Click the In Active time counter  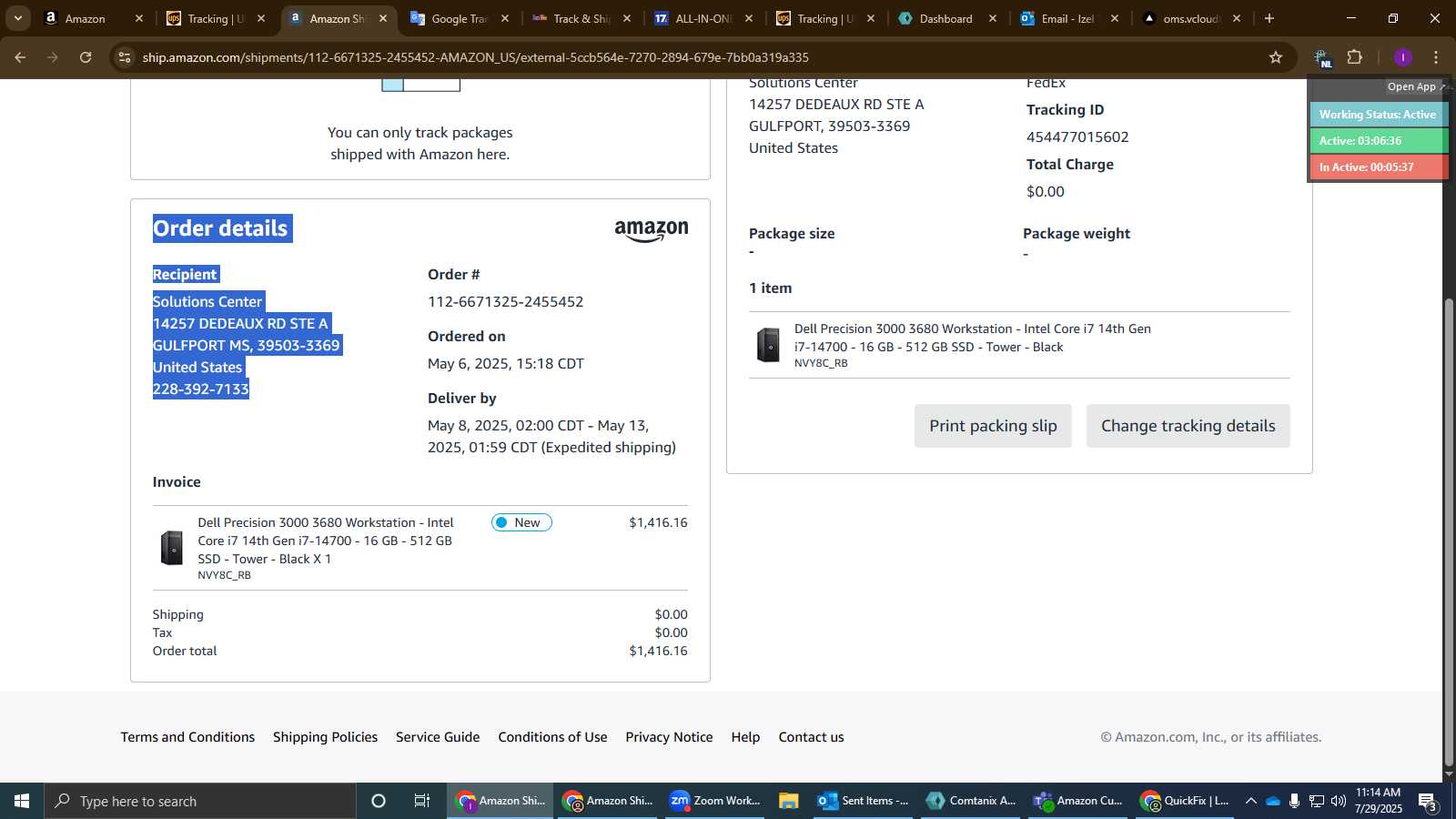1378,167
